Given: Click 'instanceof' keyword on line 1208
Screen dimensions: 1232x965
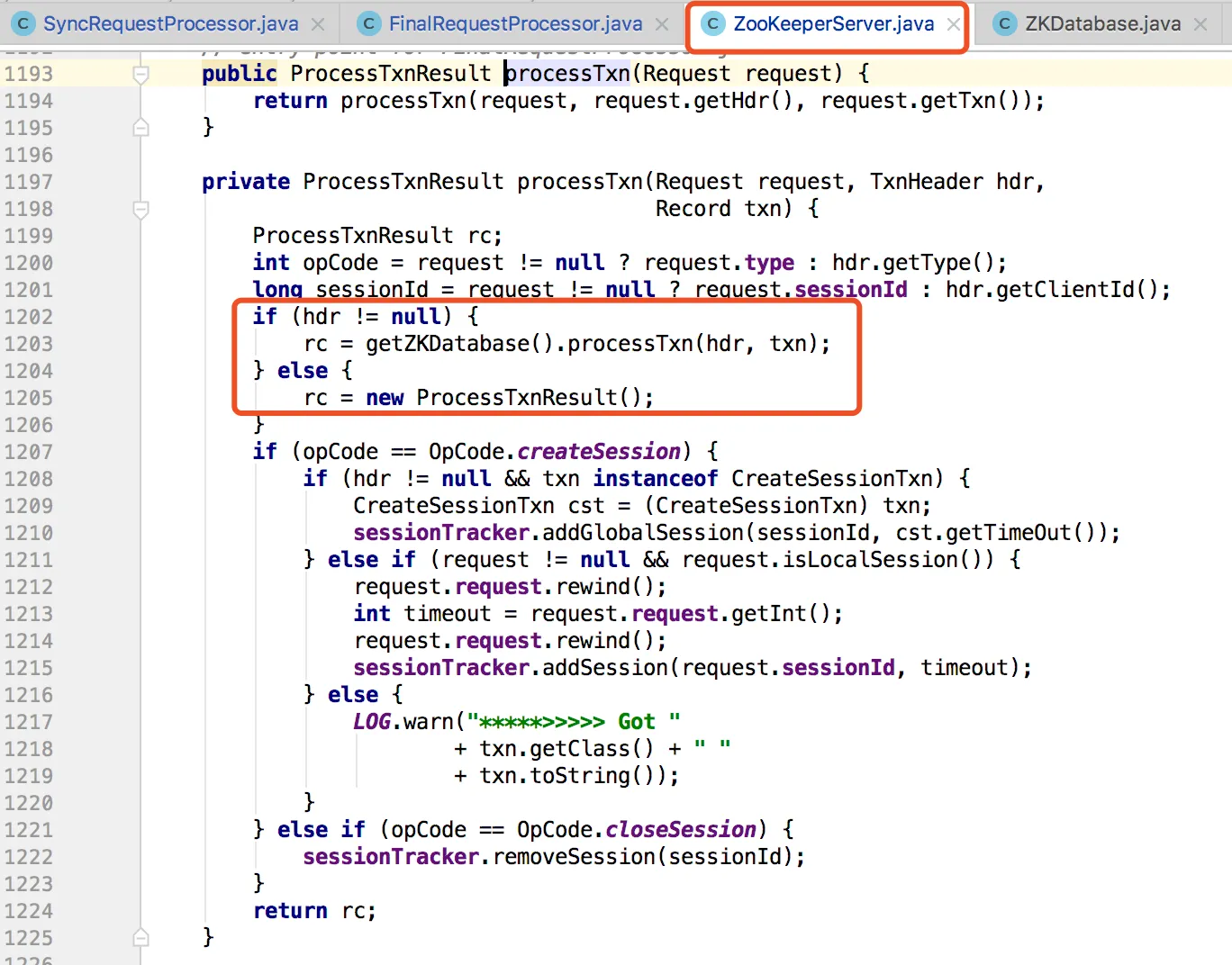Looking at the screenshot, I should 655,479.
